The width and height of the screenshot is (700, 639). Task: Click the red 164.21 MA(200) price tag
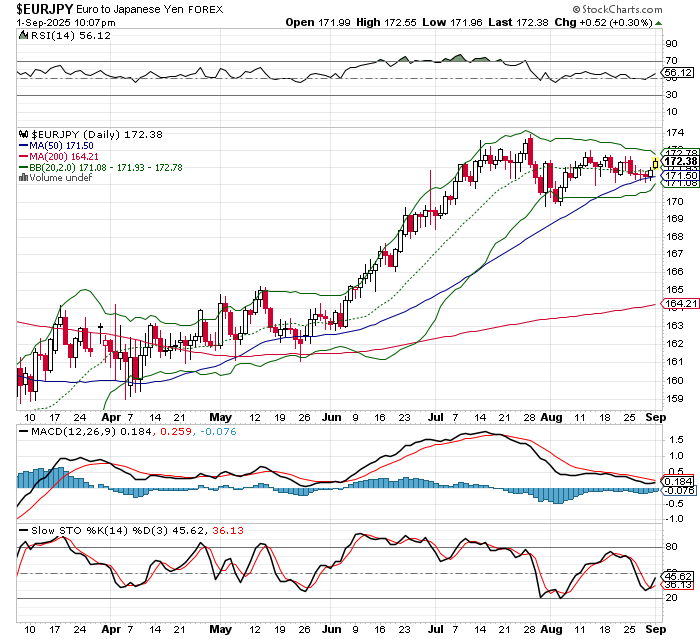(678, 304)
